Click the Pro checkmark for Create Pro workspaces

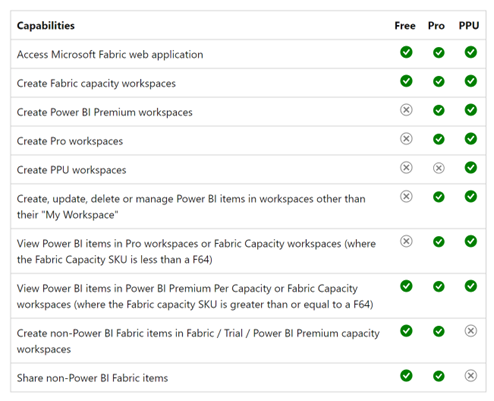439,139
